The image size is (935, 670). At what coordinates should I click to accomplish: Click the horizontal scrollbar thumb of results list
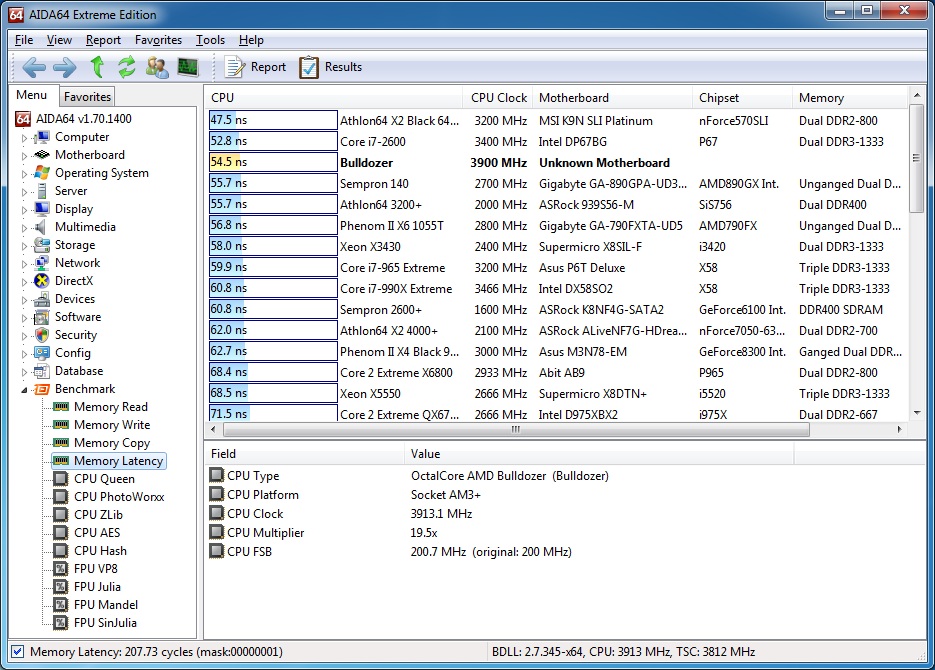[516, 429]
